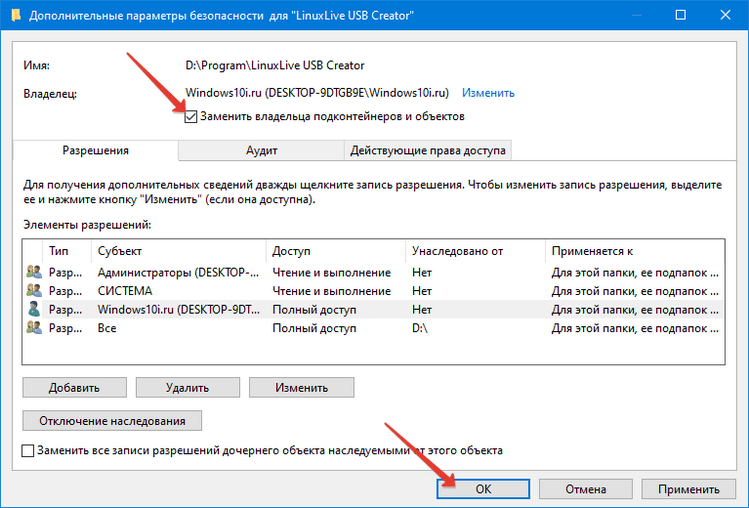
Task: Click the Изменить link next to the owner
Action: (488, 93)
